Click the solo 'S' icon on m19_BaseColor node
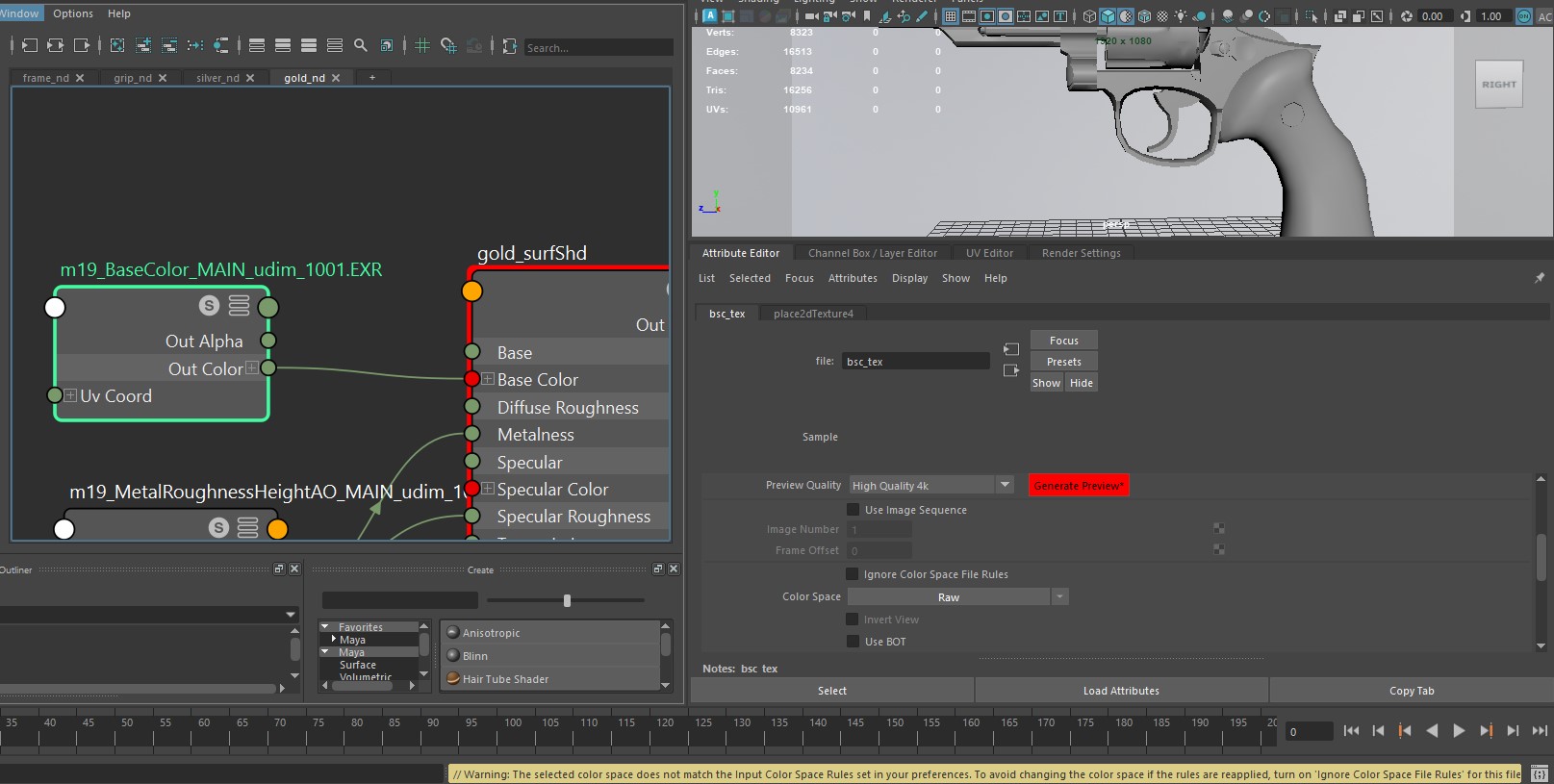This screenshot has width=1554, height=784. tap(209, 306)
